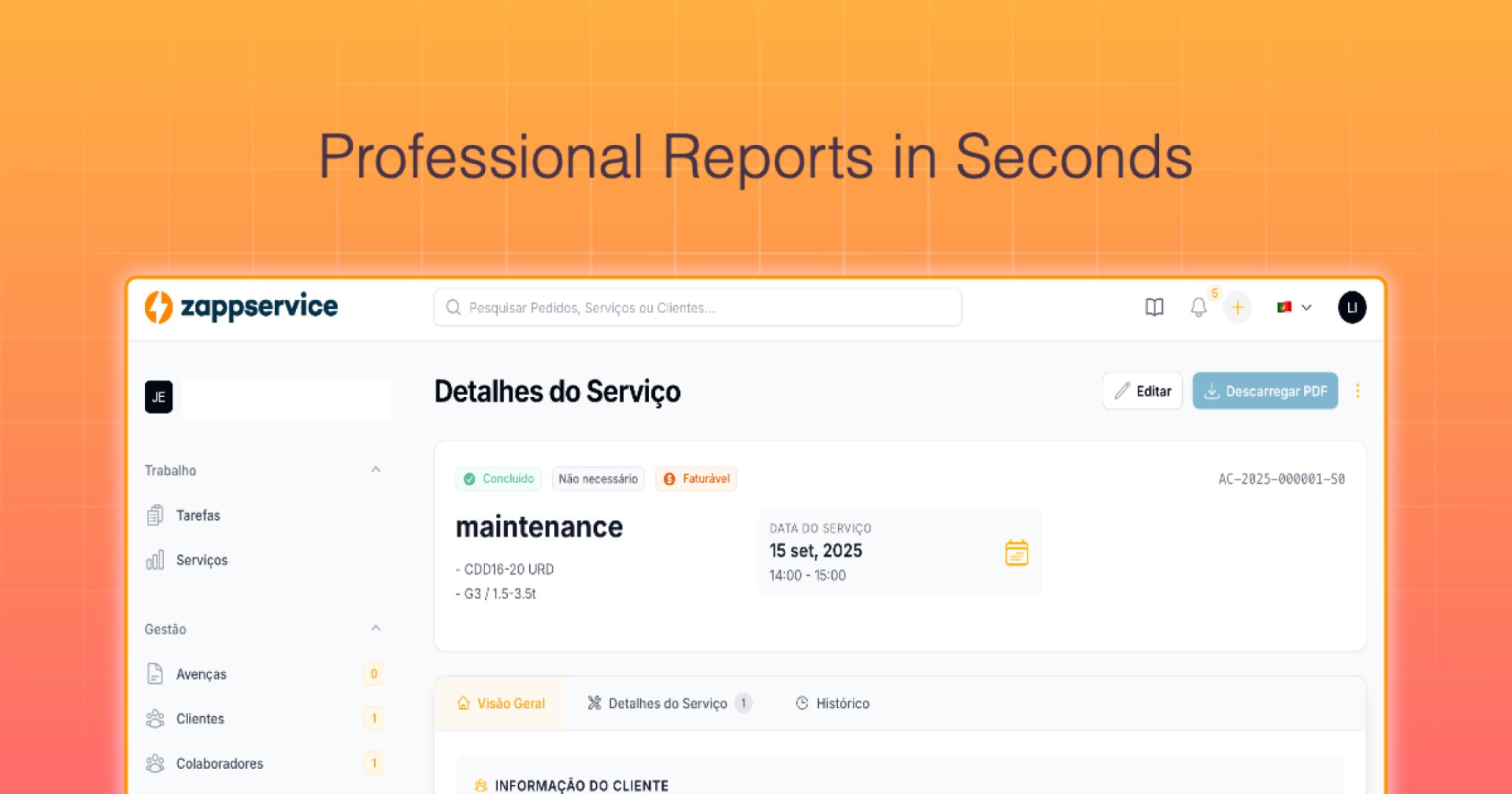Collapse the Trabalho section
Screen dimensions: 1512x794
coord(376,470)
